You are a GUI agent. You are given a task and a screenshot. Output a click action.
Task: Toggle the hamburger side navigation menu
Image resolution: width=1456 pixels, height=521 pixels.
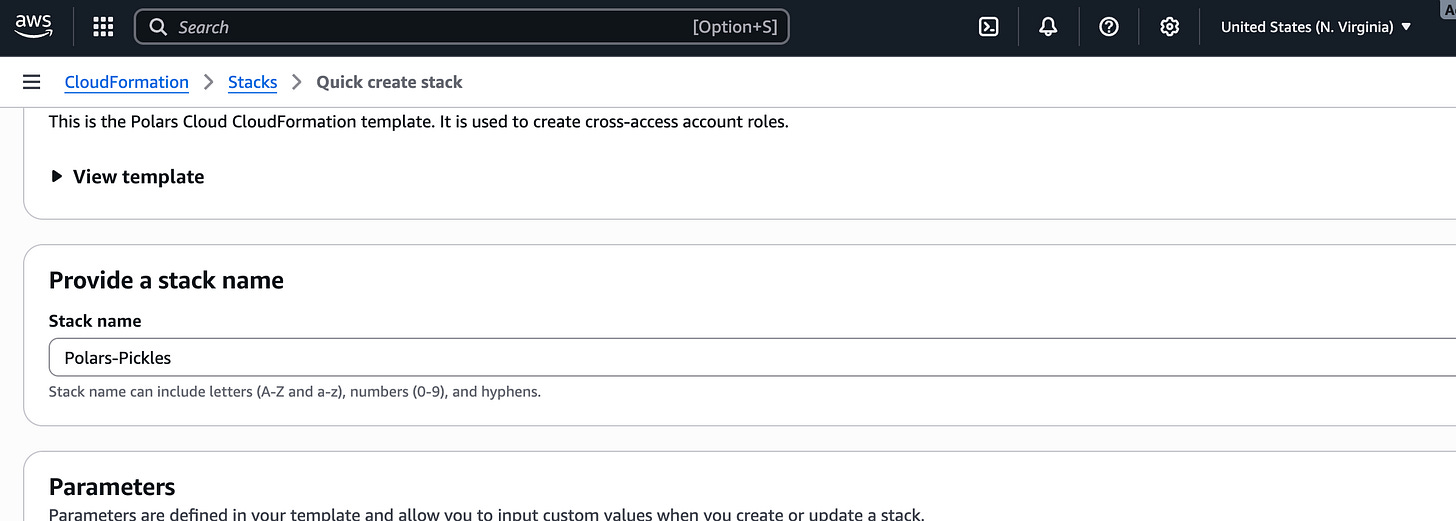(x=31, y=82)
